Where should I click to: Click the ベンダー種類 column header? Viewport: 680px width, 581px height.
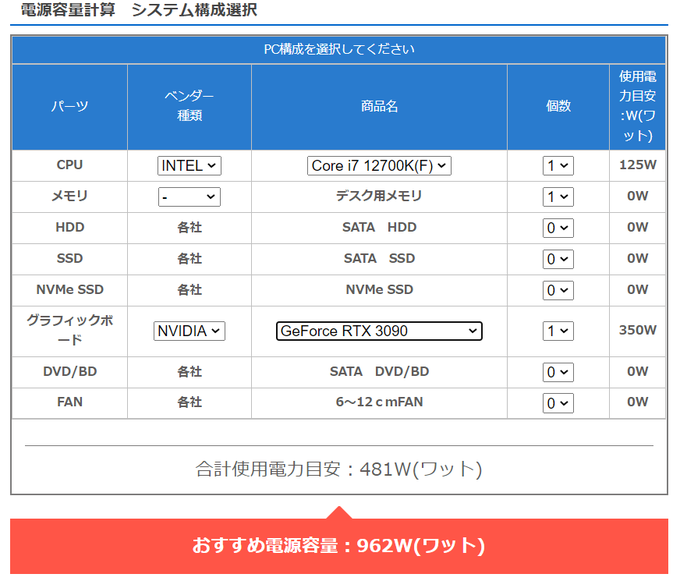coord(189,106)
